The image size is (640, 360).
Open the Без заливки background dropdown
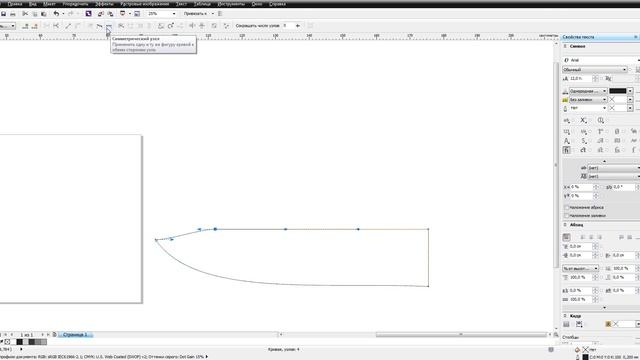pyautogui.click(x=588, y=100)
